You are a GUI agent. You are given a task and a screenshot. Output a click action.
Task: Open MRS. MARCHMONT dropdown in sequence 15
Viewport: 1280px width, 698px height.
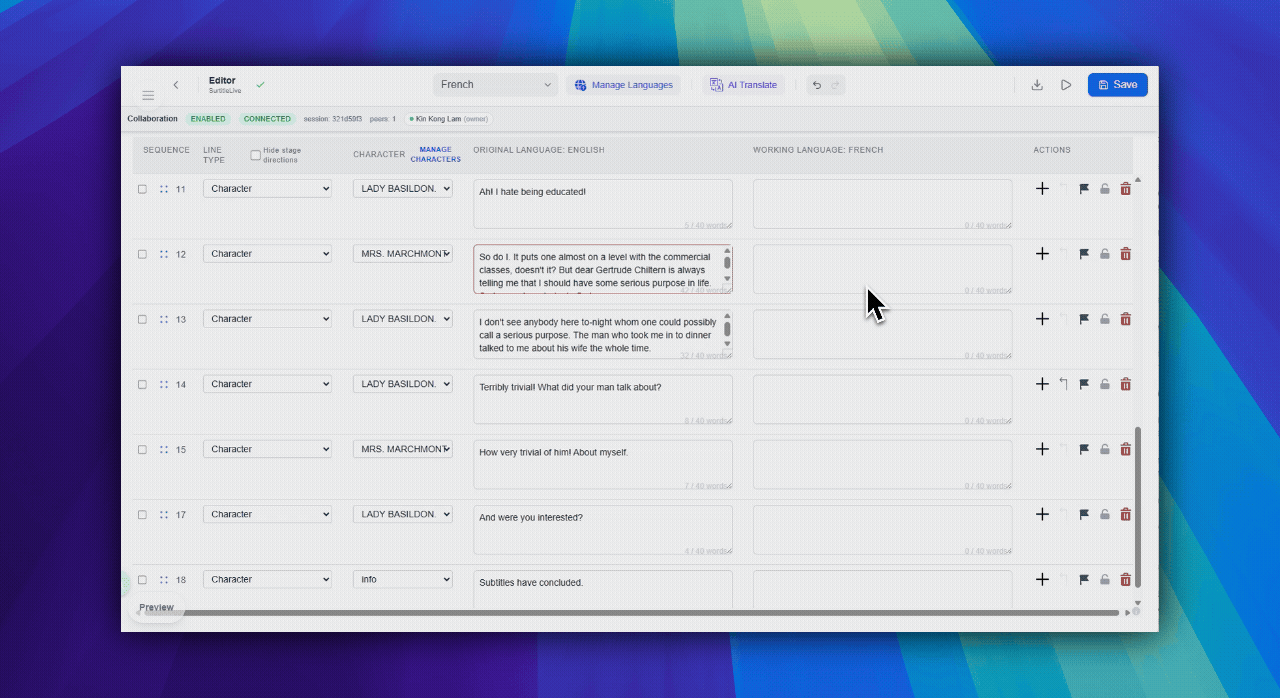click(x=403, y=449)
